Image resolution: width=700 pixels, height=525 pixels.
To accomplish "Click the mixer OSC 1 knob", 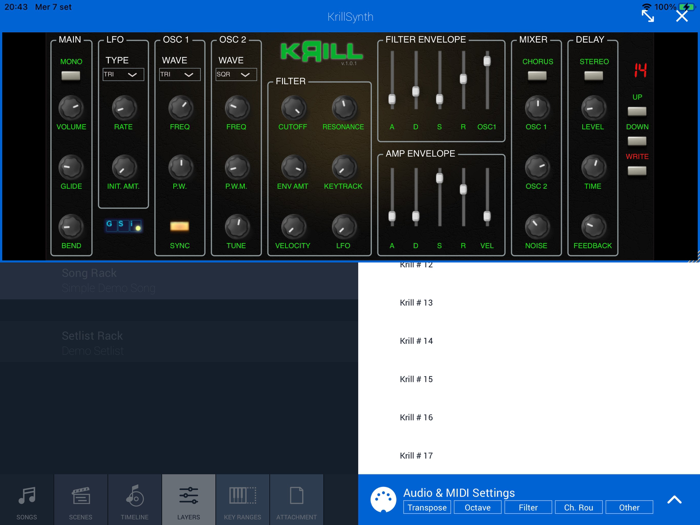I will 537,108.
